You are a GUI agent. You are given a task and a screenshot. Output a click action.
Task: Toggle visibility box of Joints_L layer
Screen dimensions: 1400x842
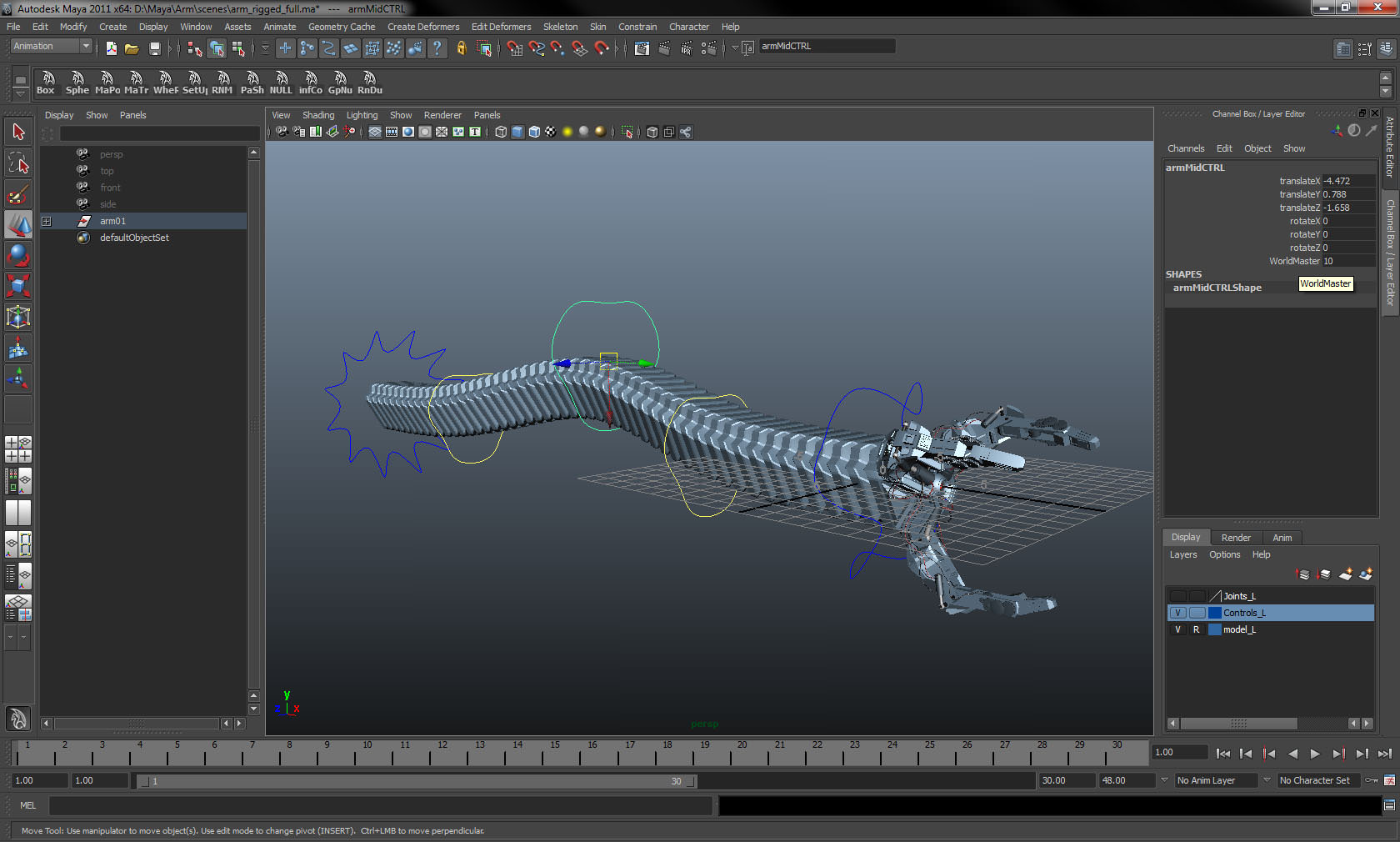(1177, 596)
